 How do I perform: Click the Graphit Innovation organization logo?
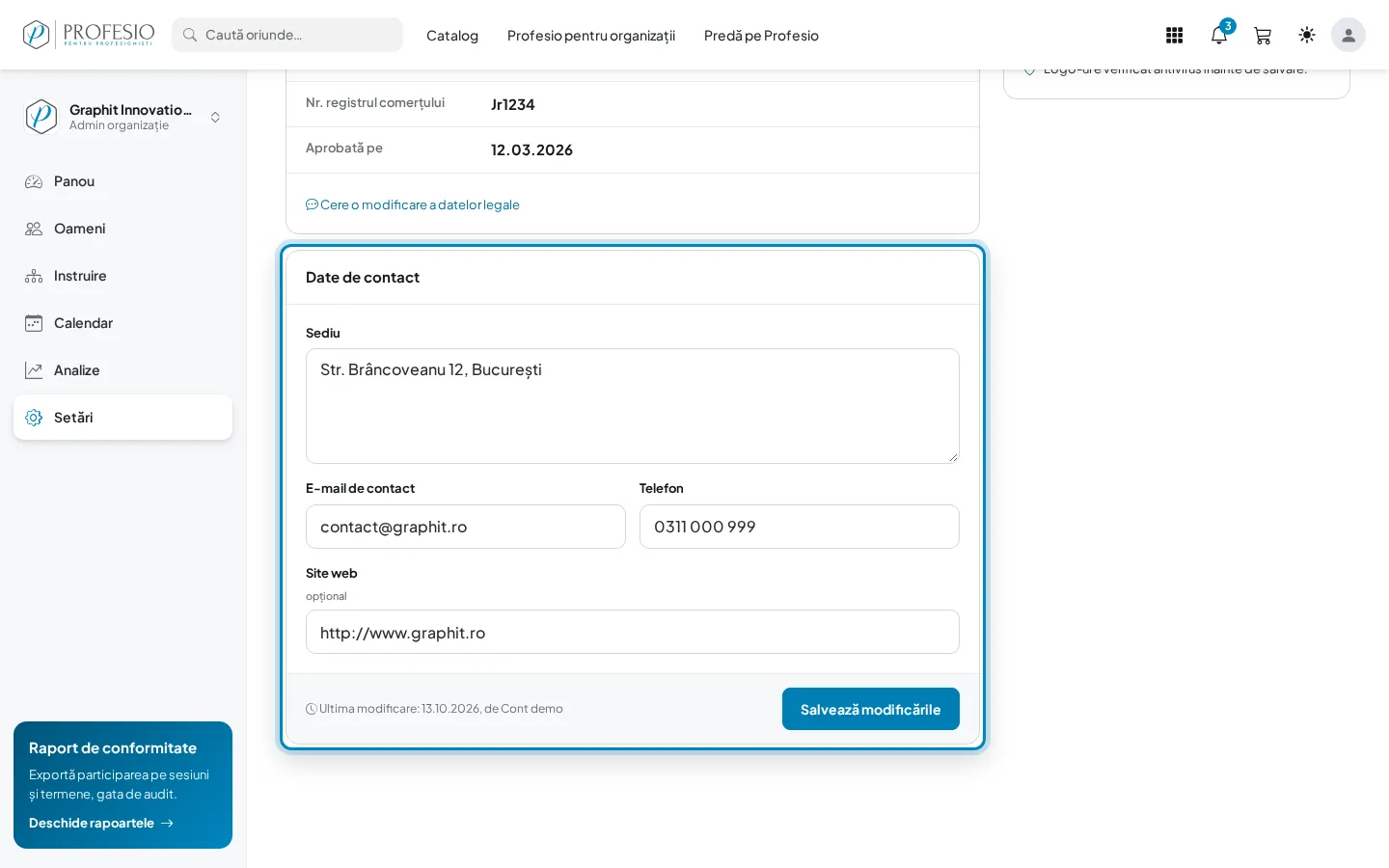pyautogui.click(x=41, y=117)
